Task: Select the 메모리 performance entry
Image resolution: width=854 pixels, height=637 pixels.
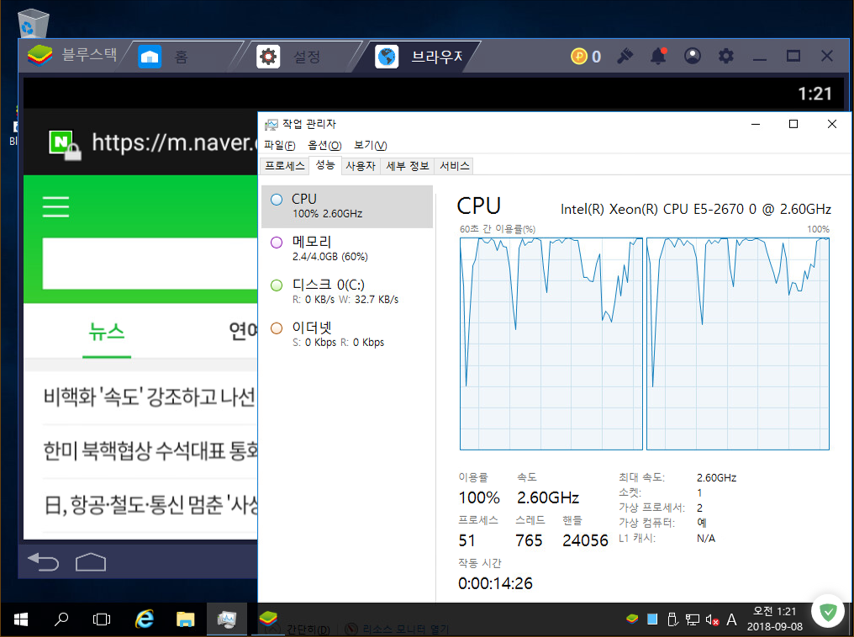Action: (x=347, y=249)
